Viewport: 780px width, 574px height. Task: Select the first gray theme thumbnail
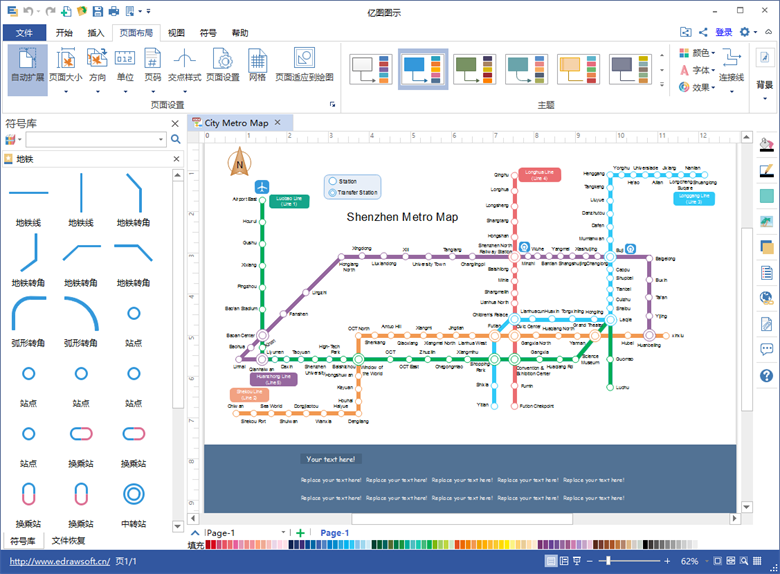(371, 69)
